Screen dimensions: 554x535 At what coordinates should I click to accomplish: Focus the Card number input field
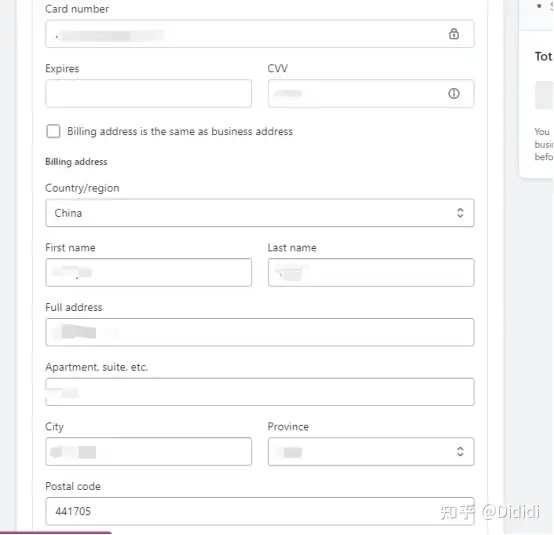pos(260,34)
